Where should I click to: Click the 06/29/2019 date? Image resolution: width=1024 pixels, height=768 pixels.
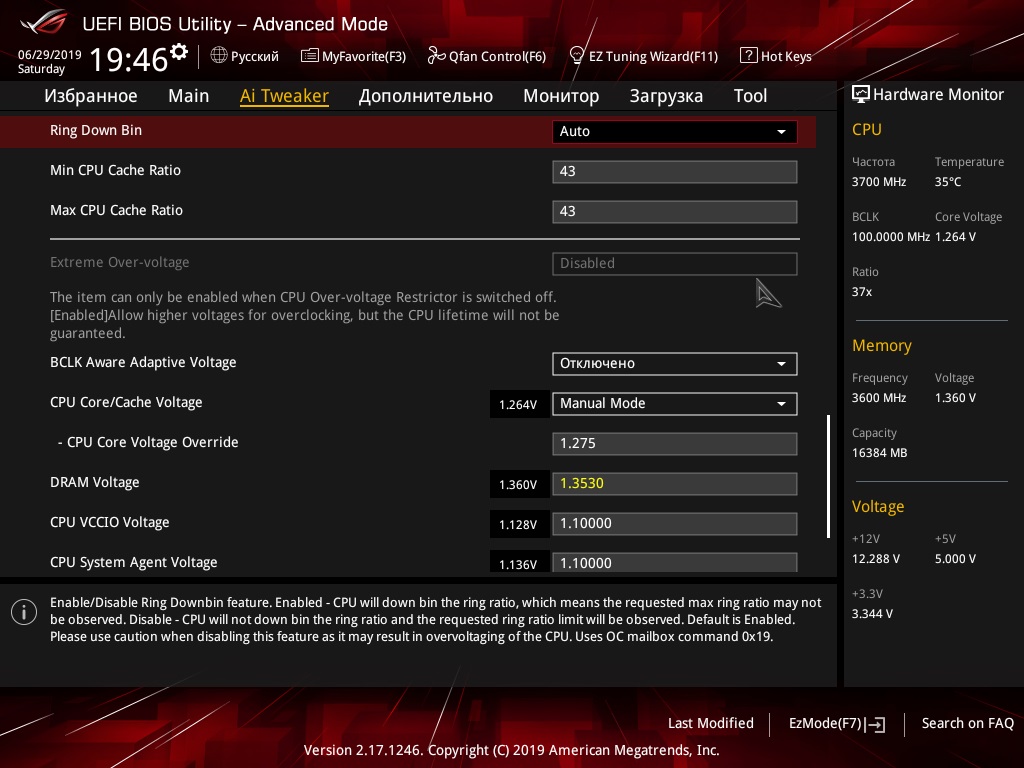coord(50,54)
